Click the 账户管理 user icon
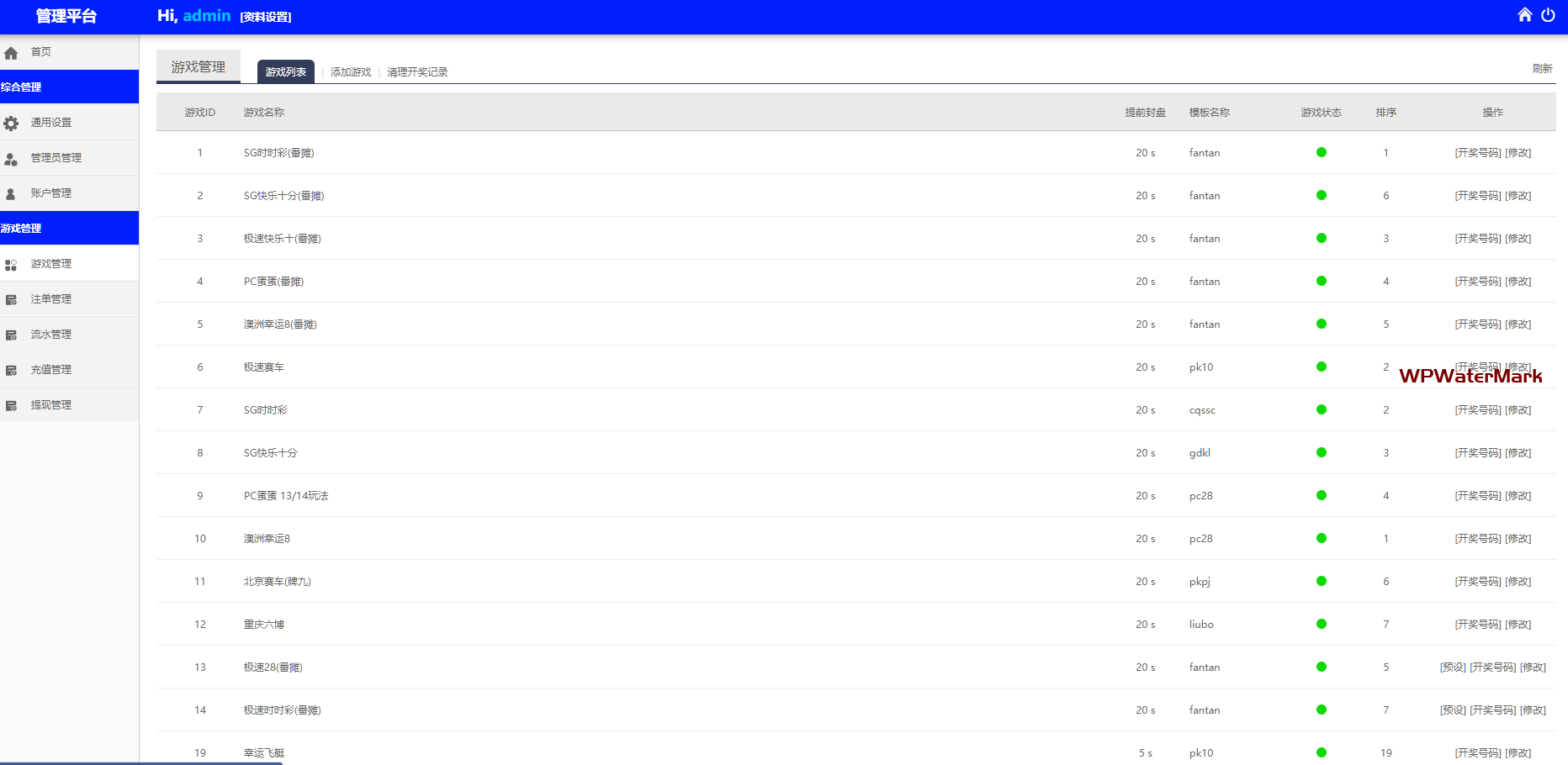The image size is (1568, 765). pyautogui.click(x=11, y=194)
